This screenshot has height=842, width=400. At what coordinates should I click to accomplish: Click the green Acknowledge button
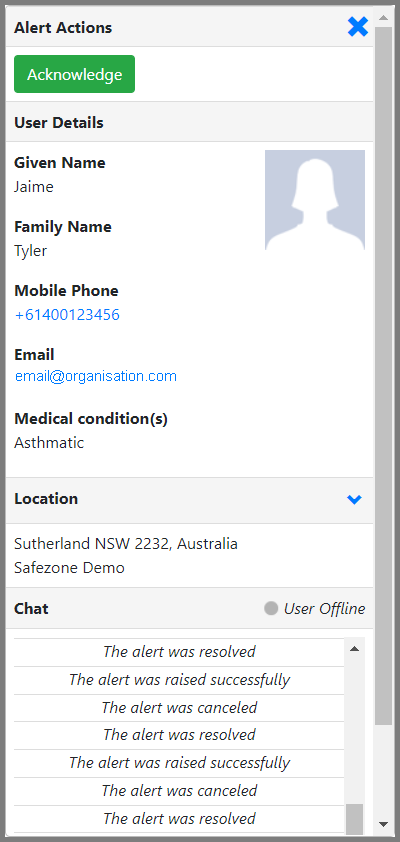(75, 74)
